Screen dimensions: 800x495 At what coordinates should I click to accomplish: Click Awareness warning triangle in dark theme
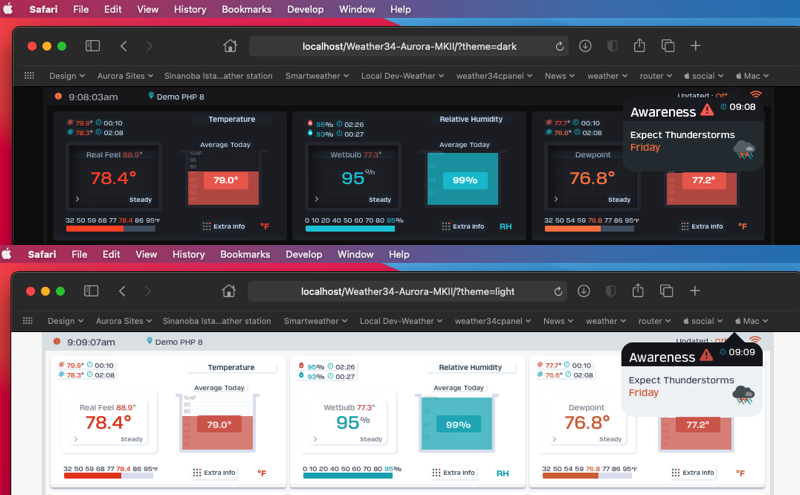(x=707, y=110)
